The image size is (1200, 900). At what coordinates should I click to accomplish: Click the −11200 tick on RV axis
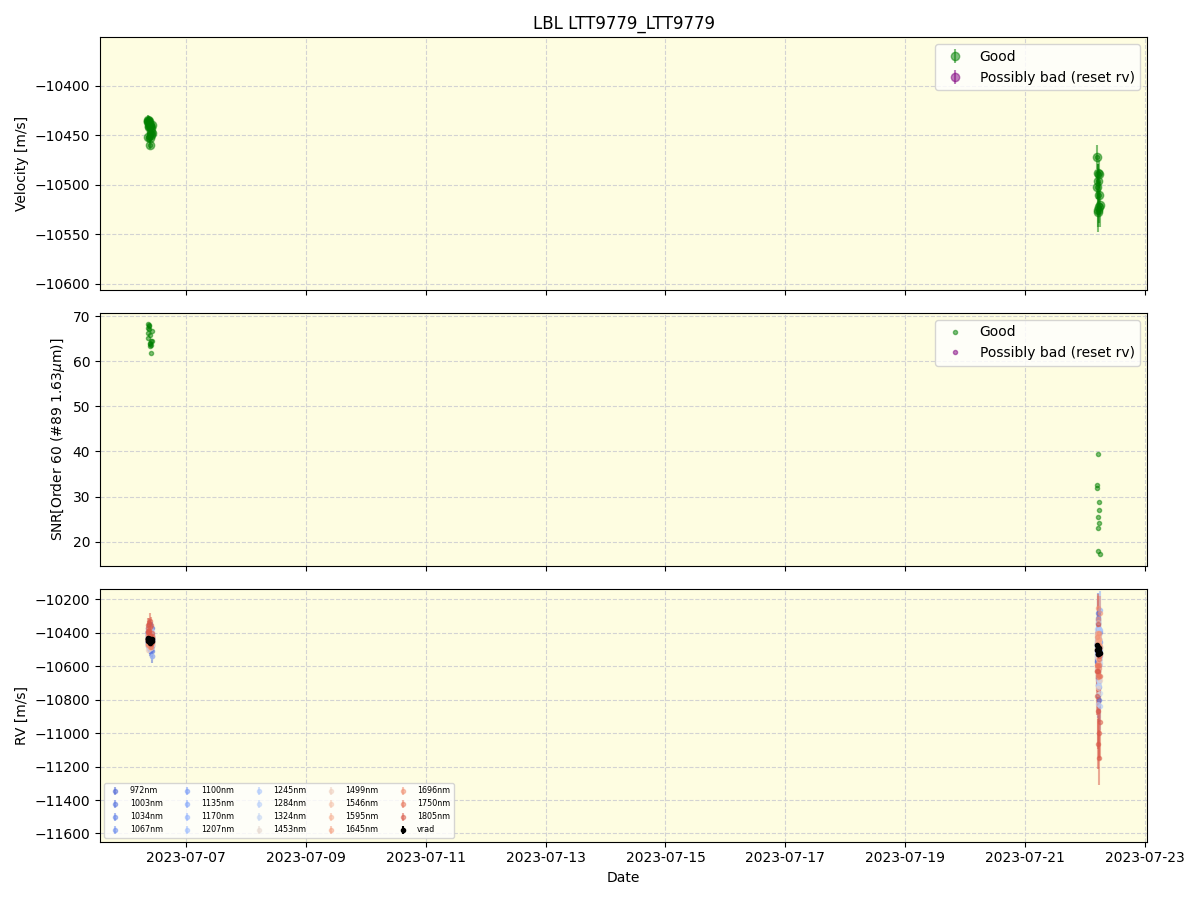63,767
